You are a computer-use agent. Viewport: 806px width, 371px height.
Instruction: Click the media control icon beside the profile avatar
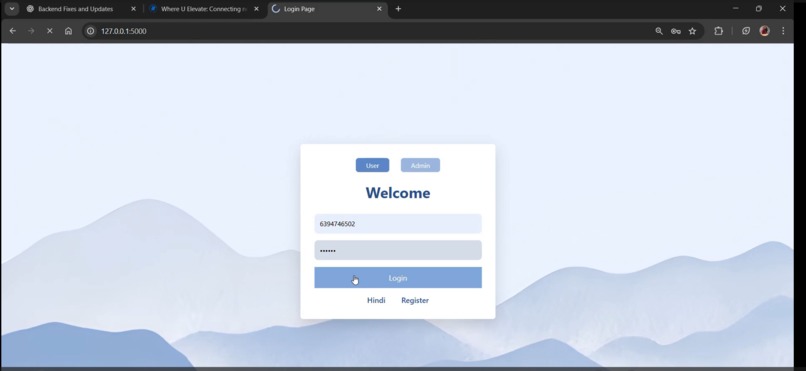tap(746, 31)
